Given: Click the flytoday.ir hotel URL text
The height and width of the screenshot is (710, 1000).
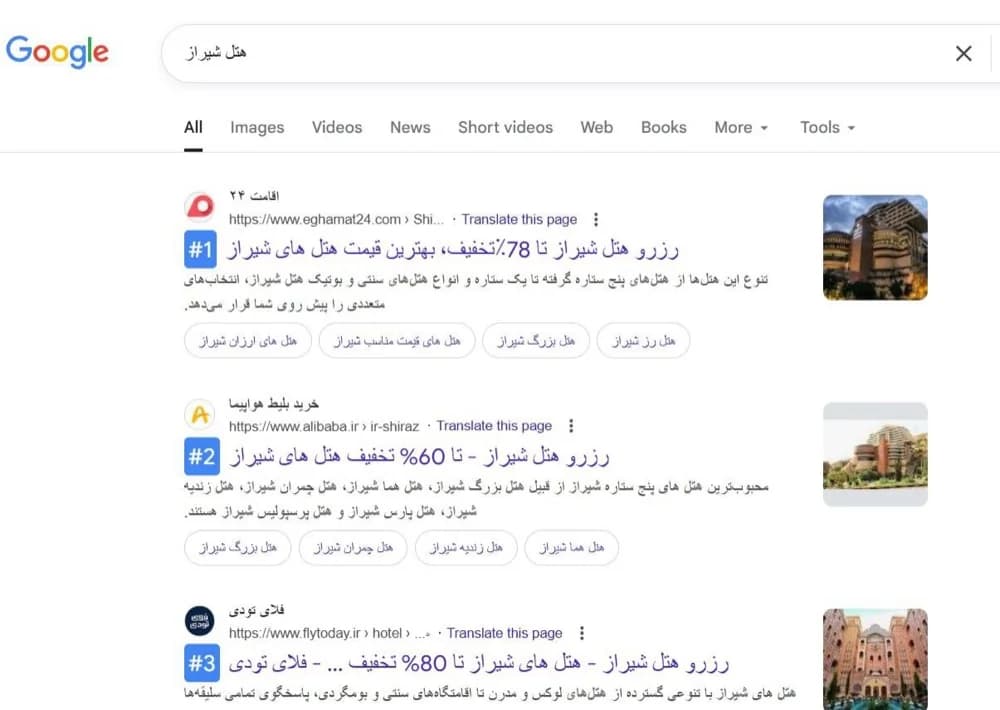Looking at the screenshot, I should [329, 633].
